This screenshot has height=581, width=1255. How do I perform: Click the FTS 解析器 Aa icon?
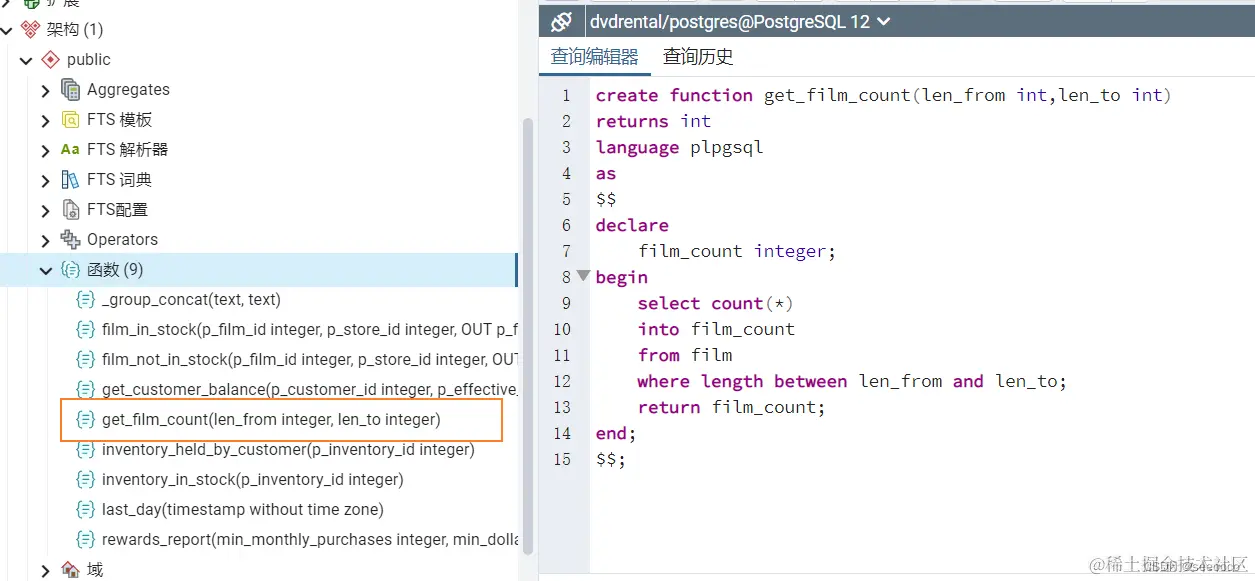70,150
